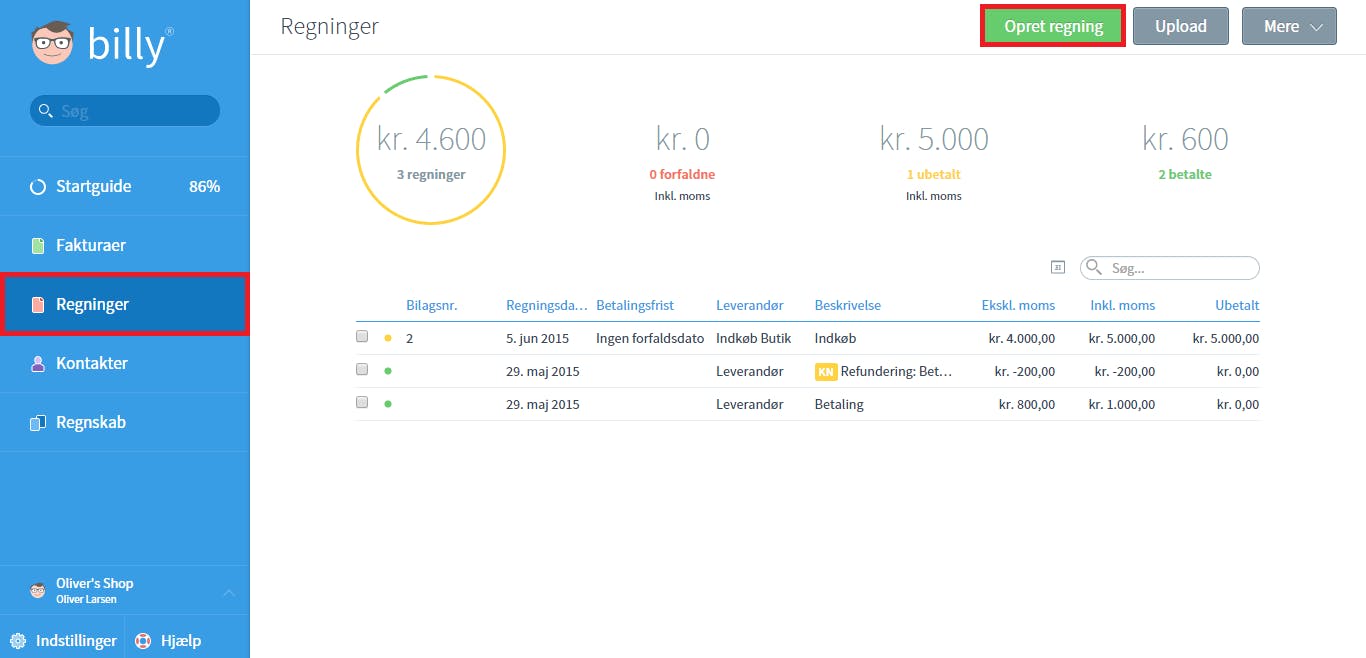Viewport: 1366px width, 658px height.
Task: Select Regninger in the sidebar
Action: point(125,304)
